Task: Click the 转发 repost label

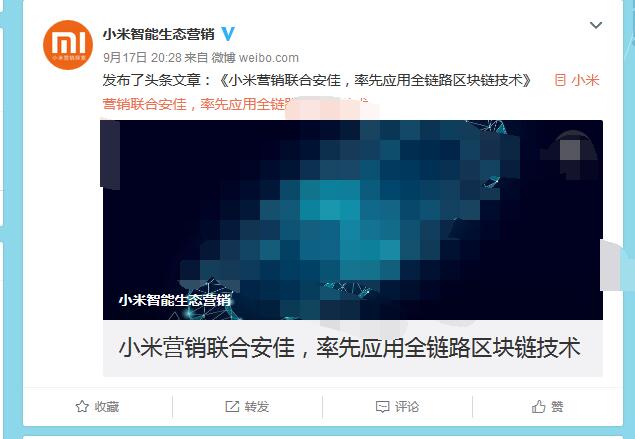Action: click(257, 407)
